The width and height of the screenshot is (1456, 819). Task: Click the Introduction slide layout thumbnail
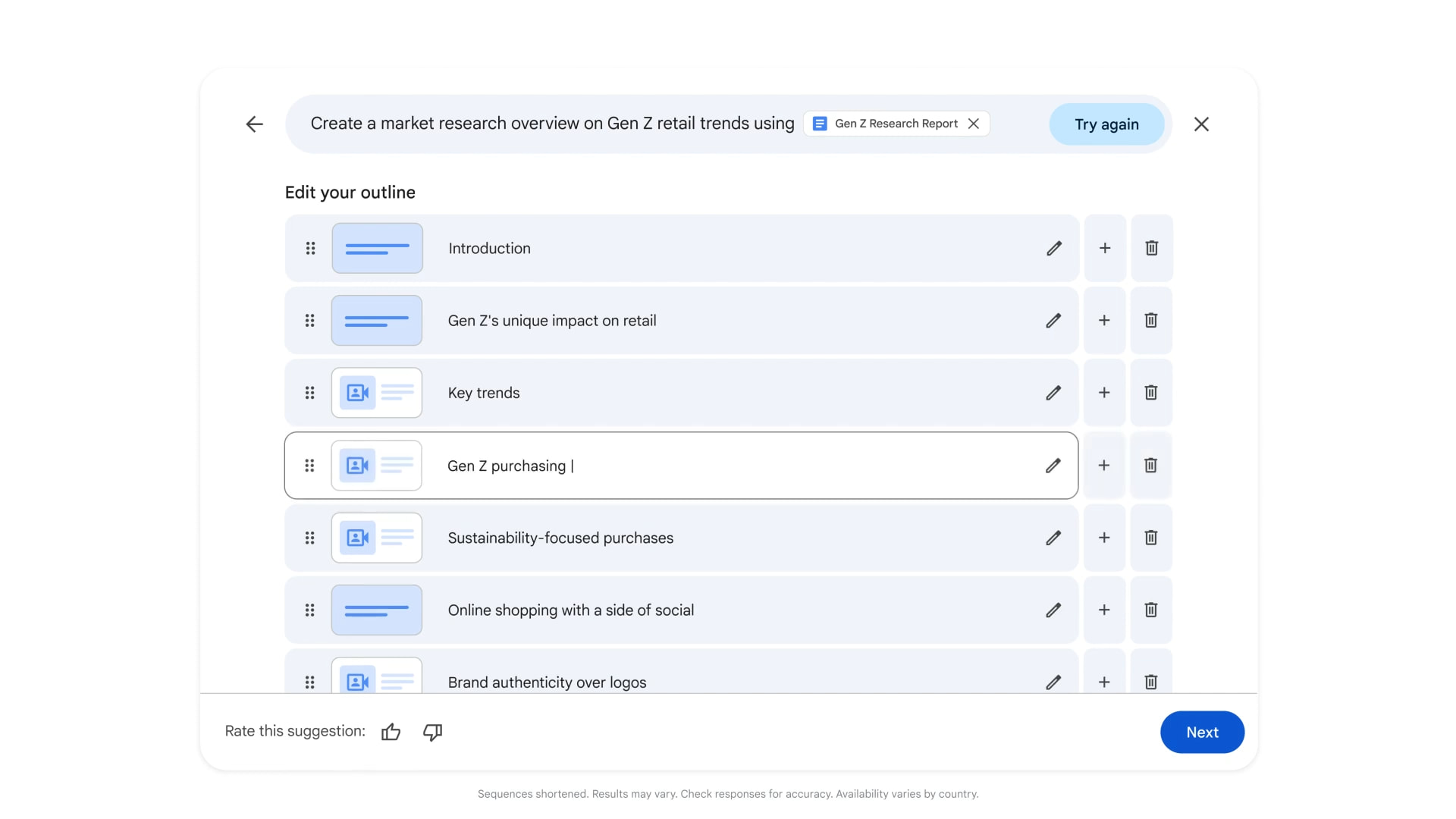click(x=377, y=249)
